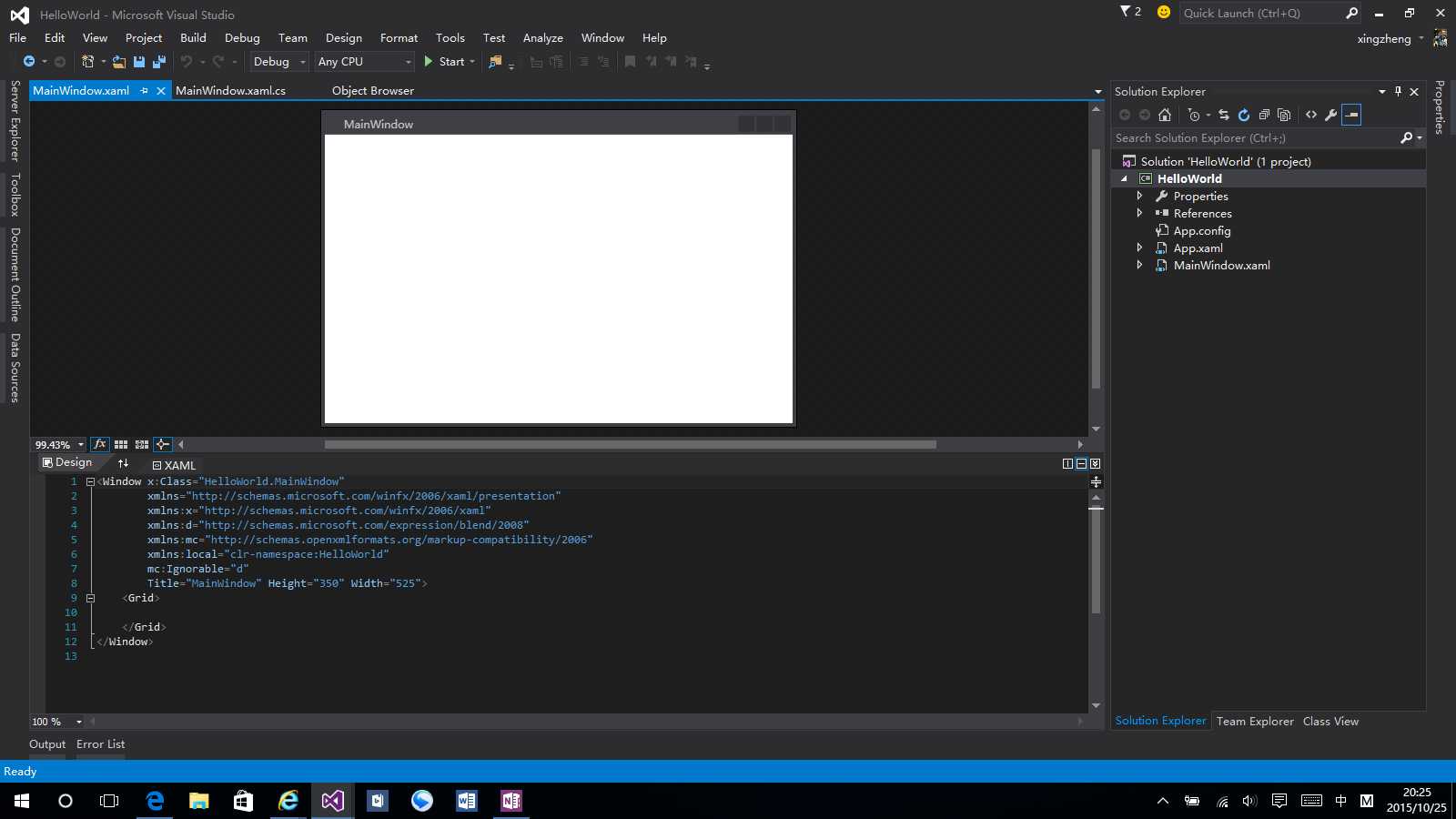1456x819 pixels.
Task: Switch to the Object Browser tab
Action: [372, 90]
